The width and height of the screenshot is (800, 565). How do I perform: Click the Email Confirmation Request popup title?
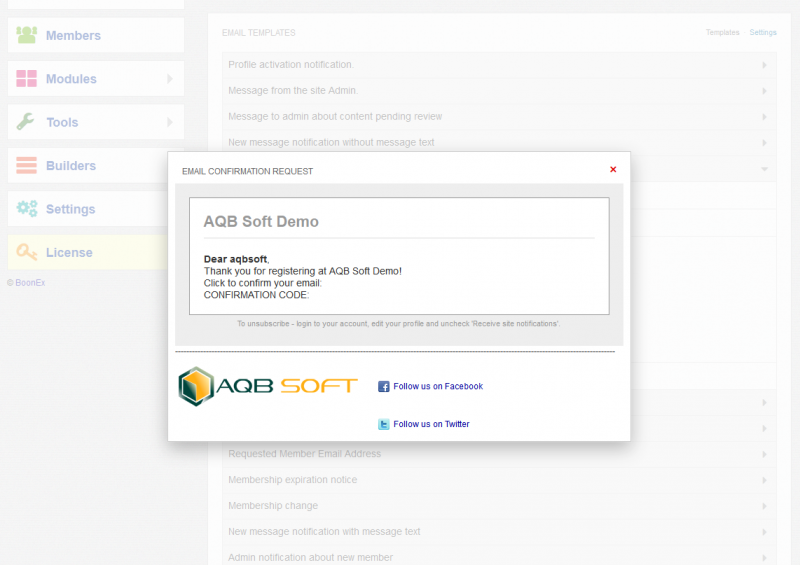tap(247, 171)
